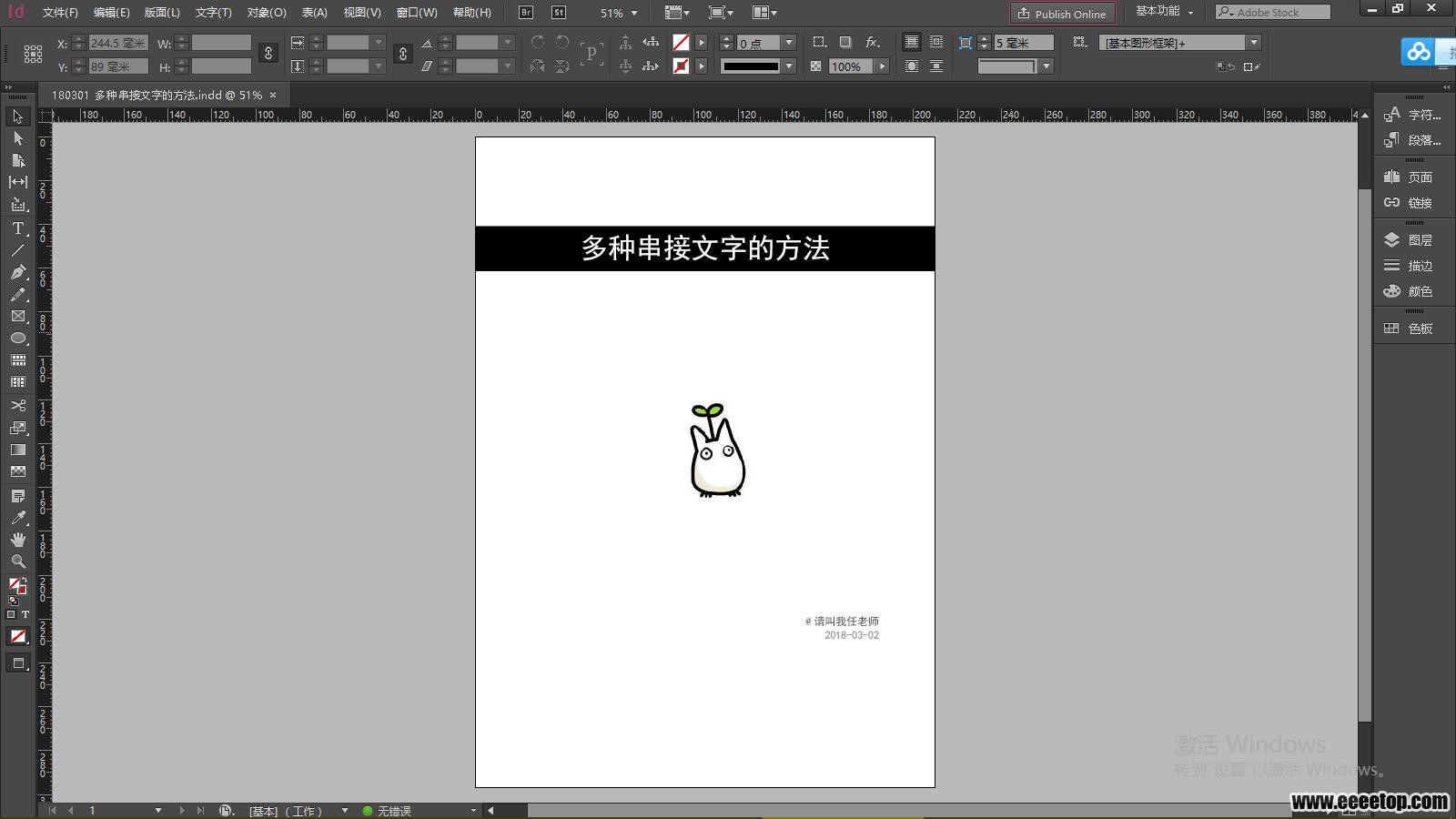Click the drop shadow icon
Viewport: 1456px width, 819px height.
(845, 42)
